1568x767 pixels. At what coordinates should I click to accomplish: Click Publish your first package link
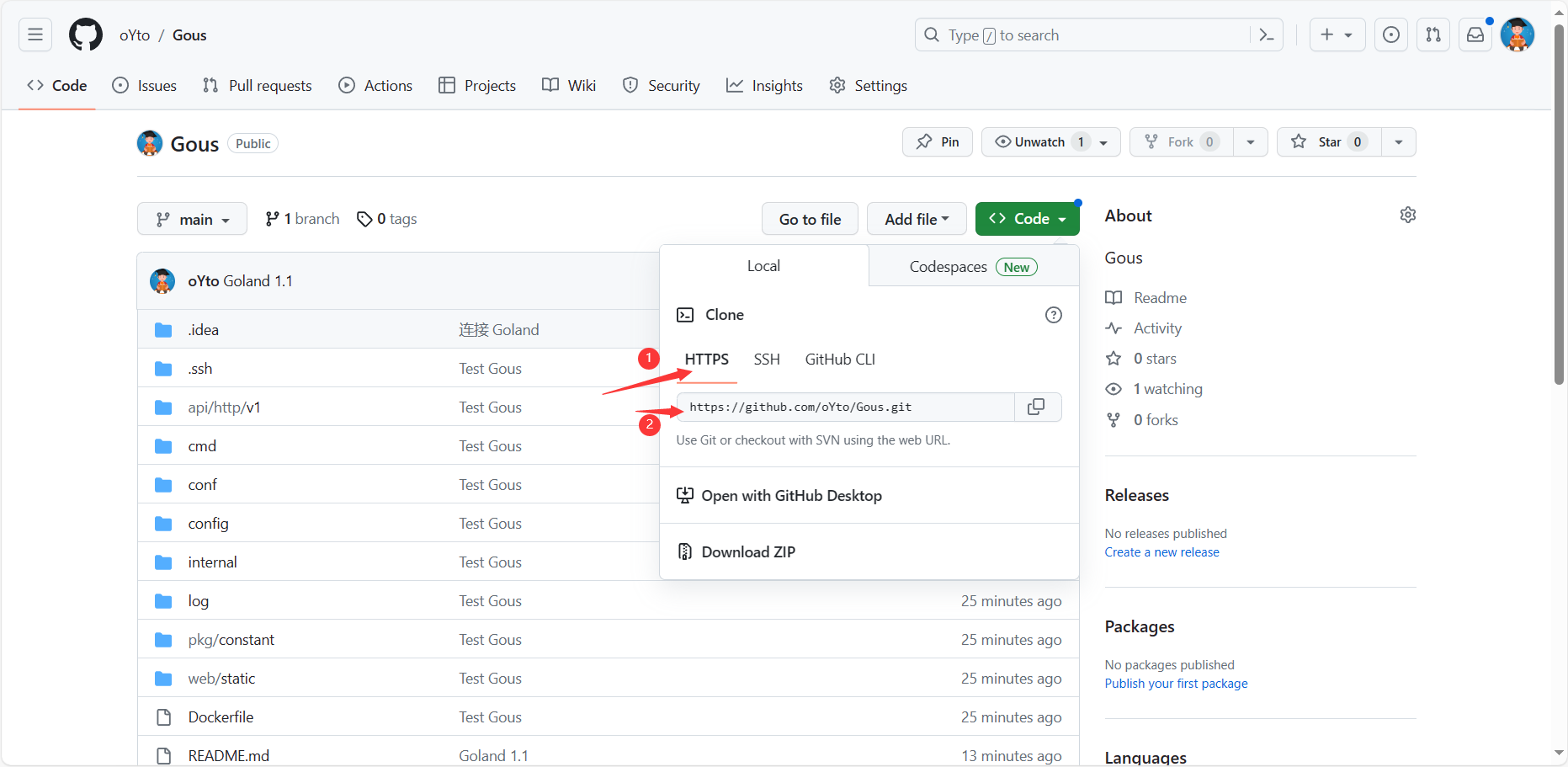(1176, 684)
